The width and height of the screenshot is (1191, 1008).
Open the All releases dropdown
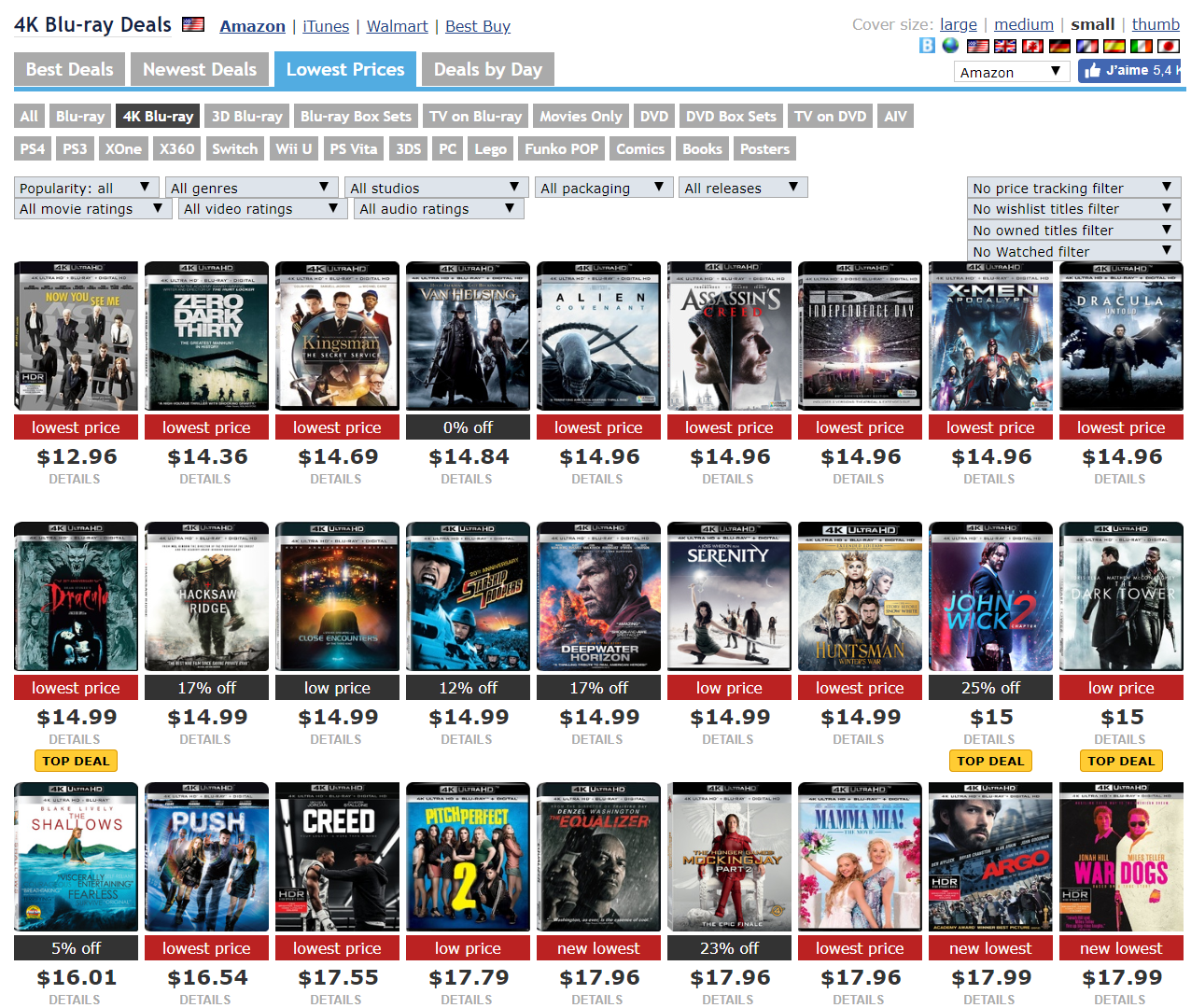[x=743, y=188]
